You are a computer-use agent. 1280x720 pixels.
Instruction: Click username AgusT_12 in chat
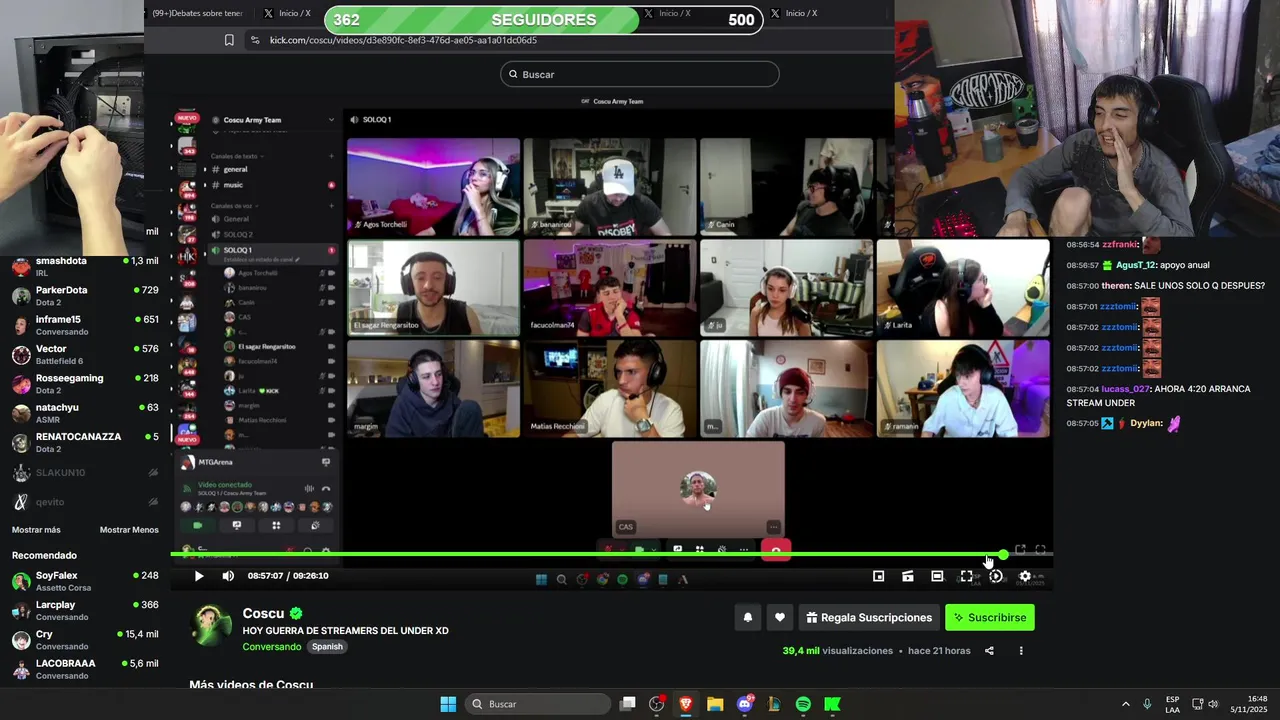(x=1135, y=265)
